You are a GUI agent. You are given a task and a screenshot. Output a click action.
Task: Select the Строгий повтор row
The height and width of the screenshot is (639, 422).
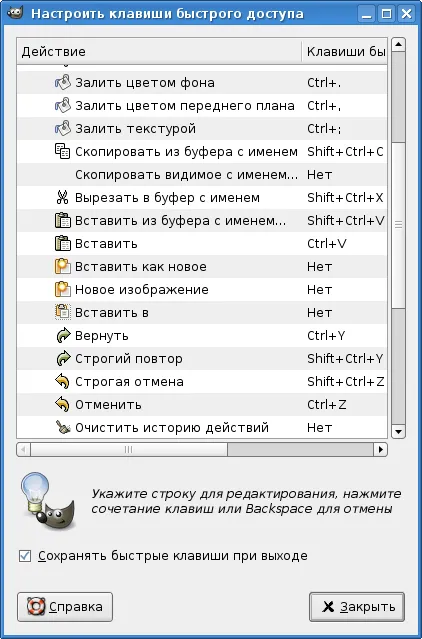coord(202,359)
